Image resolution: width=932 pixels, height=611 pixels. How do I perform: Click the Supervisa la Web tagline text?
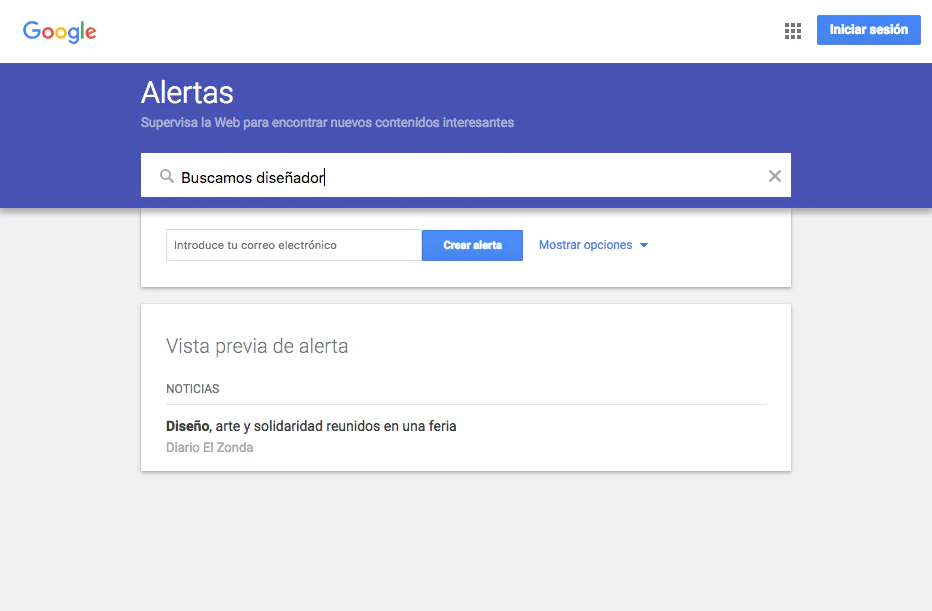(x=325, y=122)
